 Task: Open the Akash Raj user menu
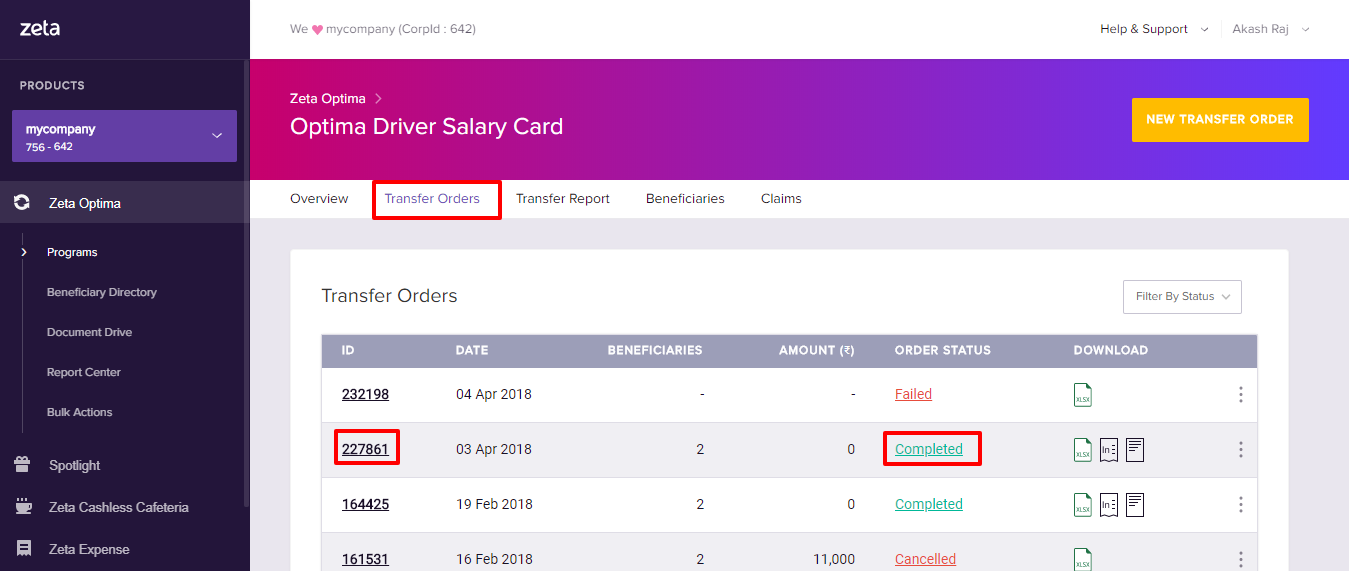1271,29
